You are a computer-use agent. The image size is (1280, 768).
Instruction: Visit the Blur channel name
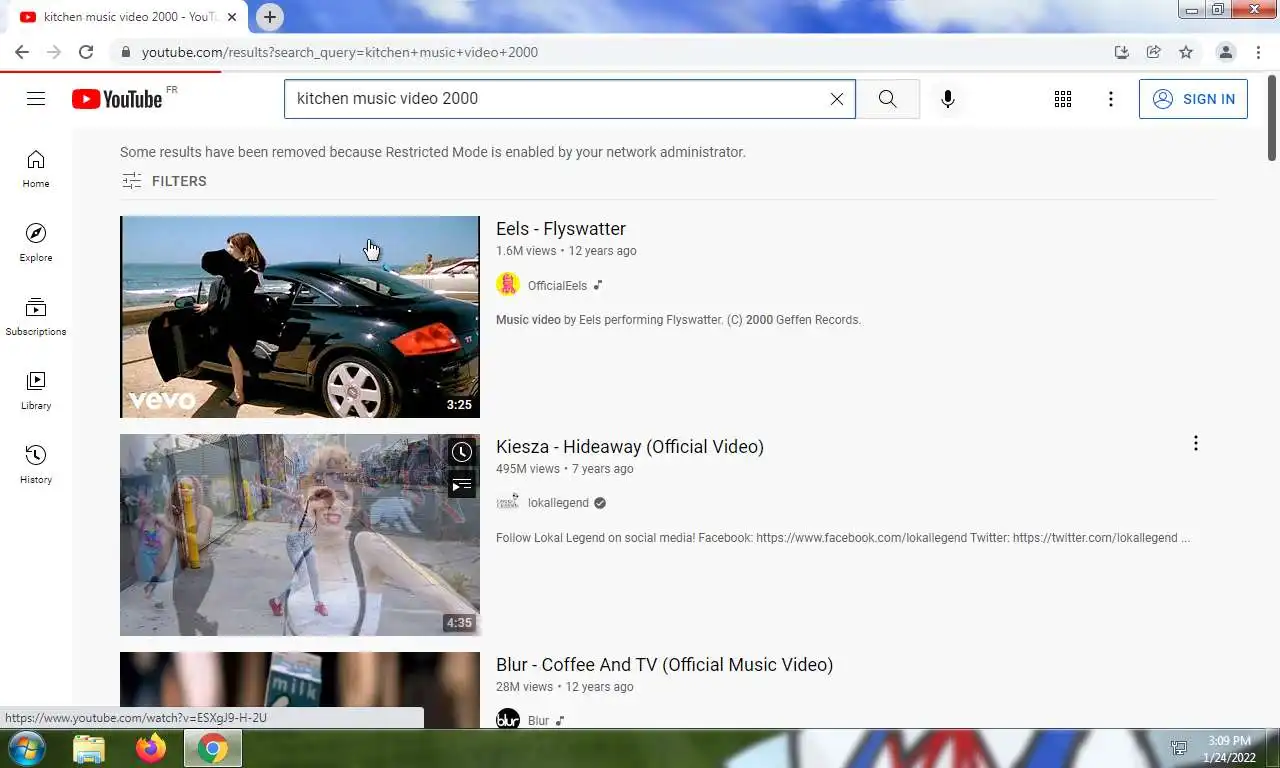coord(538,721)
